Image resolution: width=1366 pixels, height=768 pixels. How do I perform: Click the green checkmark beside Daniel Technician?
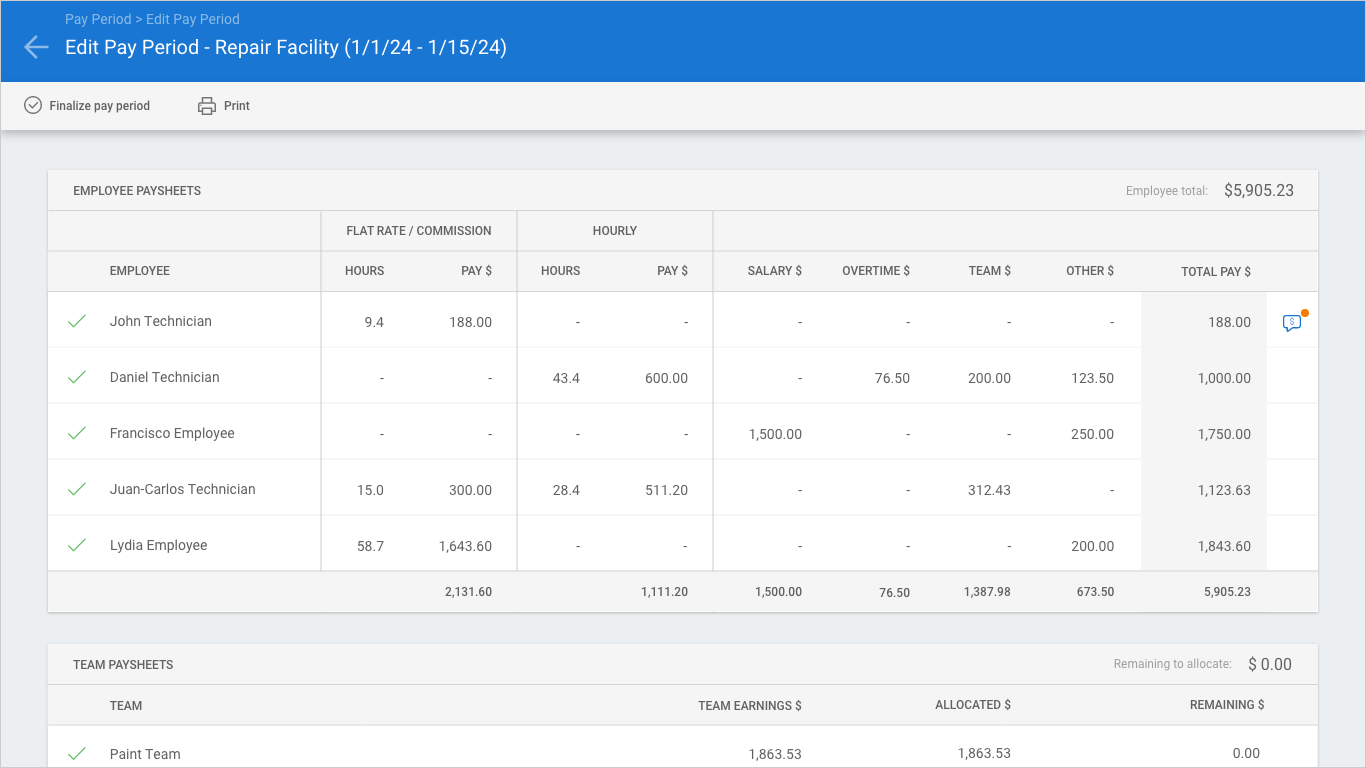tap(76, 377)
